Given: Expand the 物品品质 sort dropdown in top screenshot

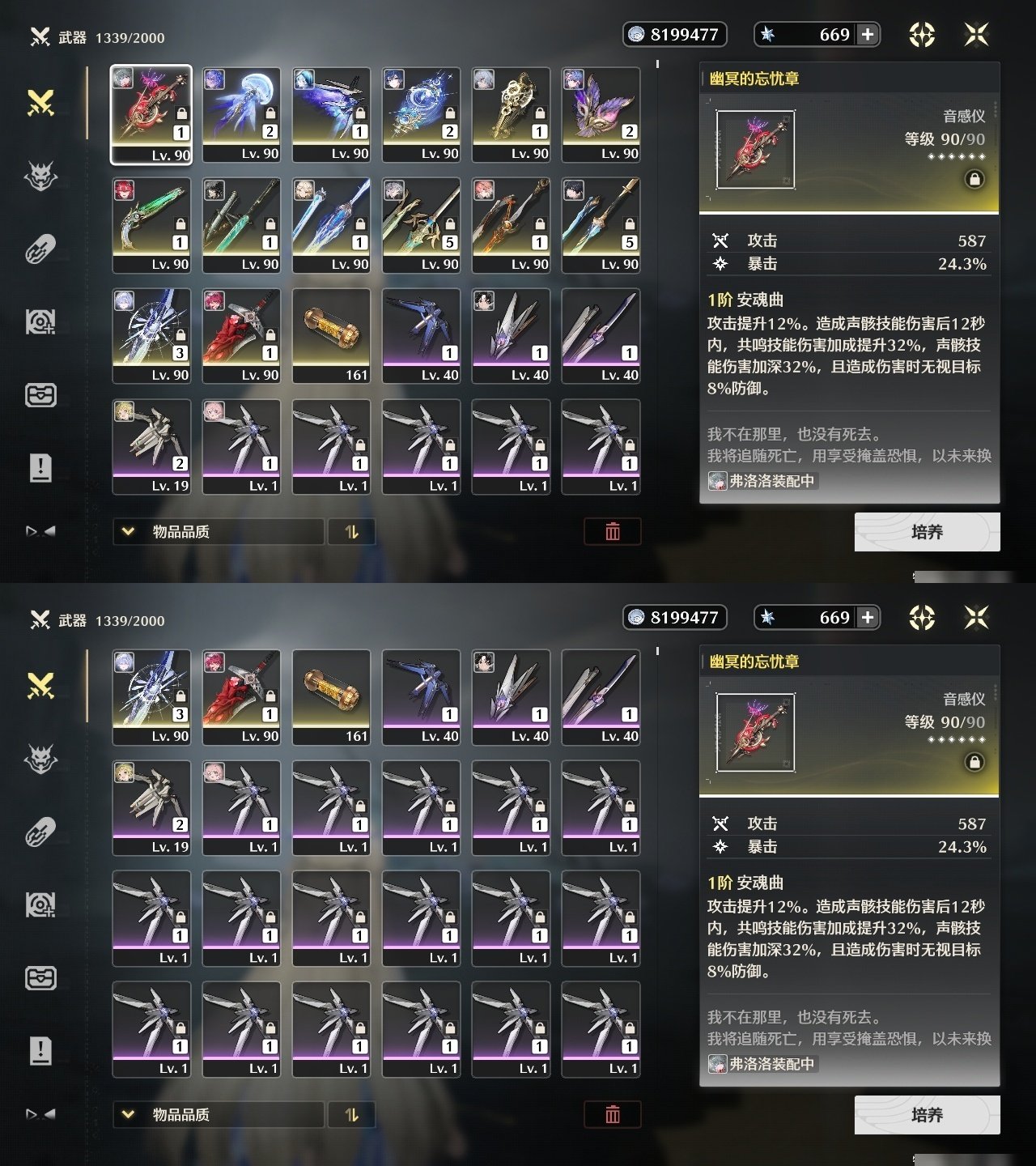Looking at the screenshot, I should (x=219, y=532).
